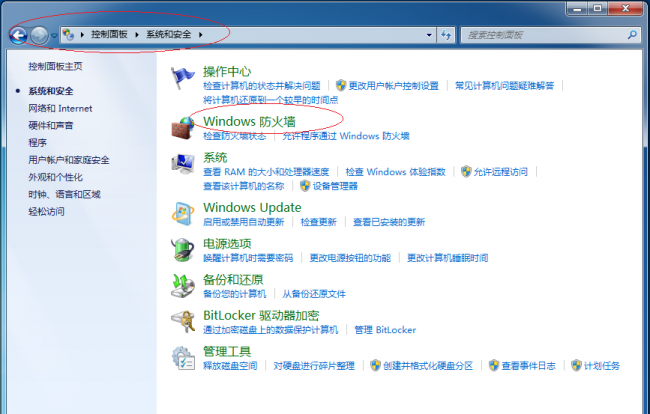Click 常见计算机问题疑难解答 link
This screenshot has width=650, height=414.
[504, 86]
